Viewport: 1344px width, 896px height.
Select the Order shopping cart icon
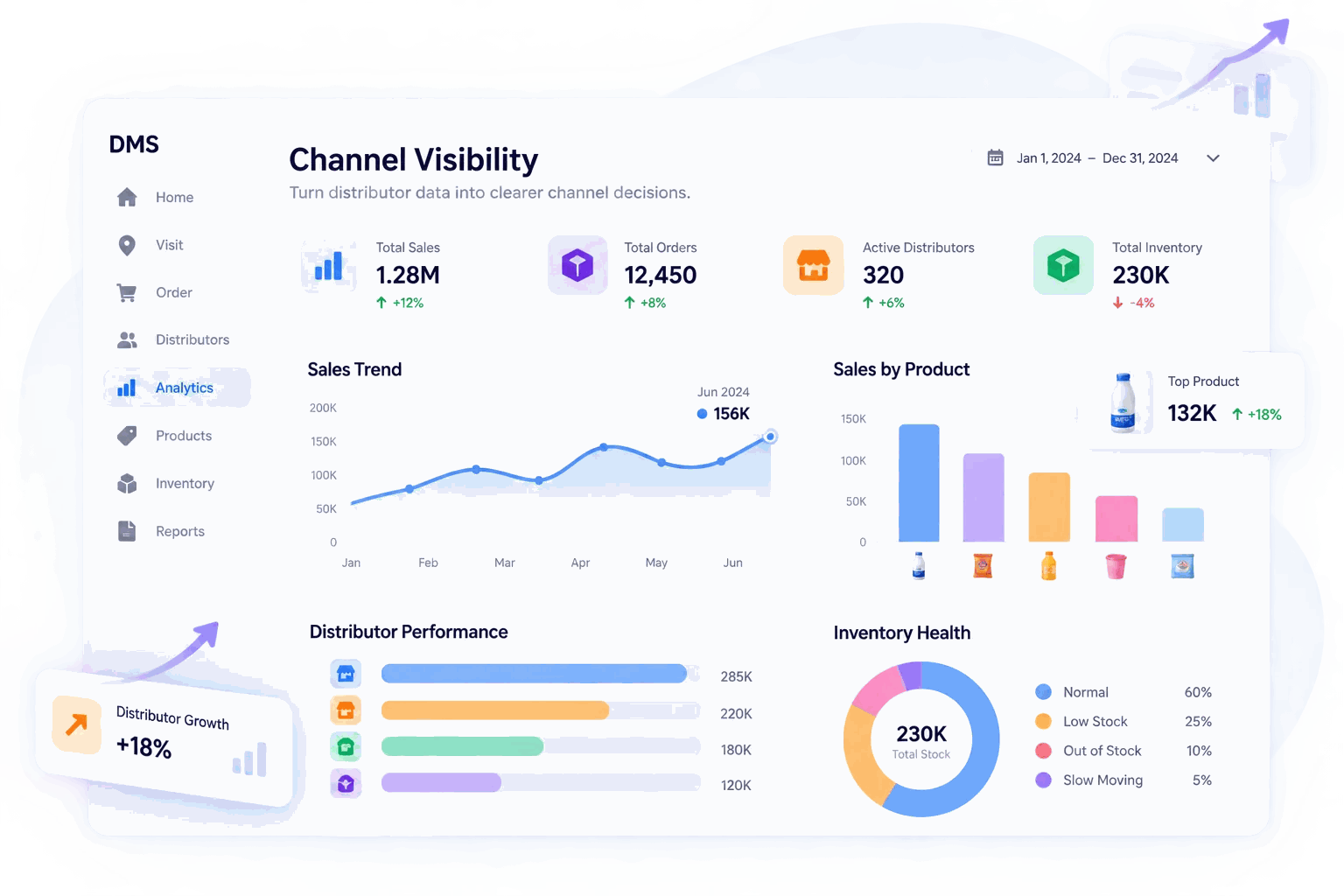point(127,292)
